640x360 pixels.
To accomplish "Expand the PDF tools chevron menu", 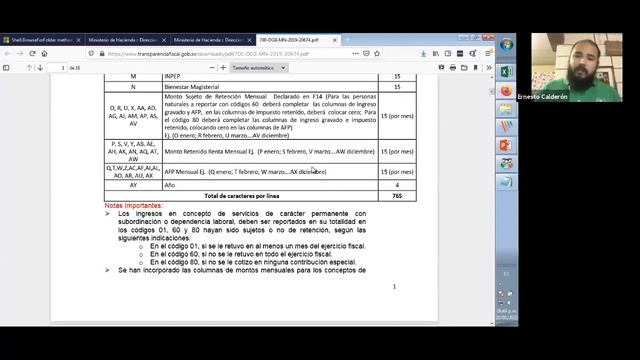I will (489, 67).
